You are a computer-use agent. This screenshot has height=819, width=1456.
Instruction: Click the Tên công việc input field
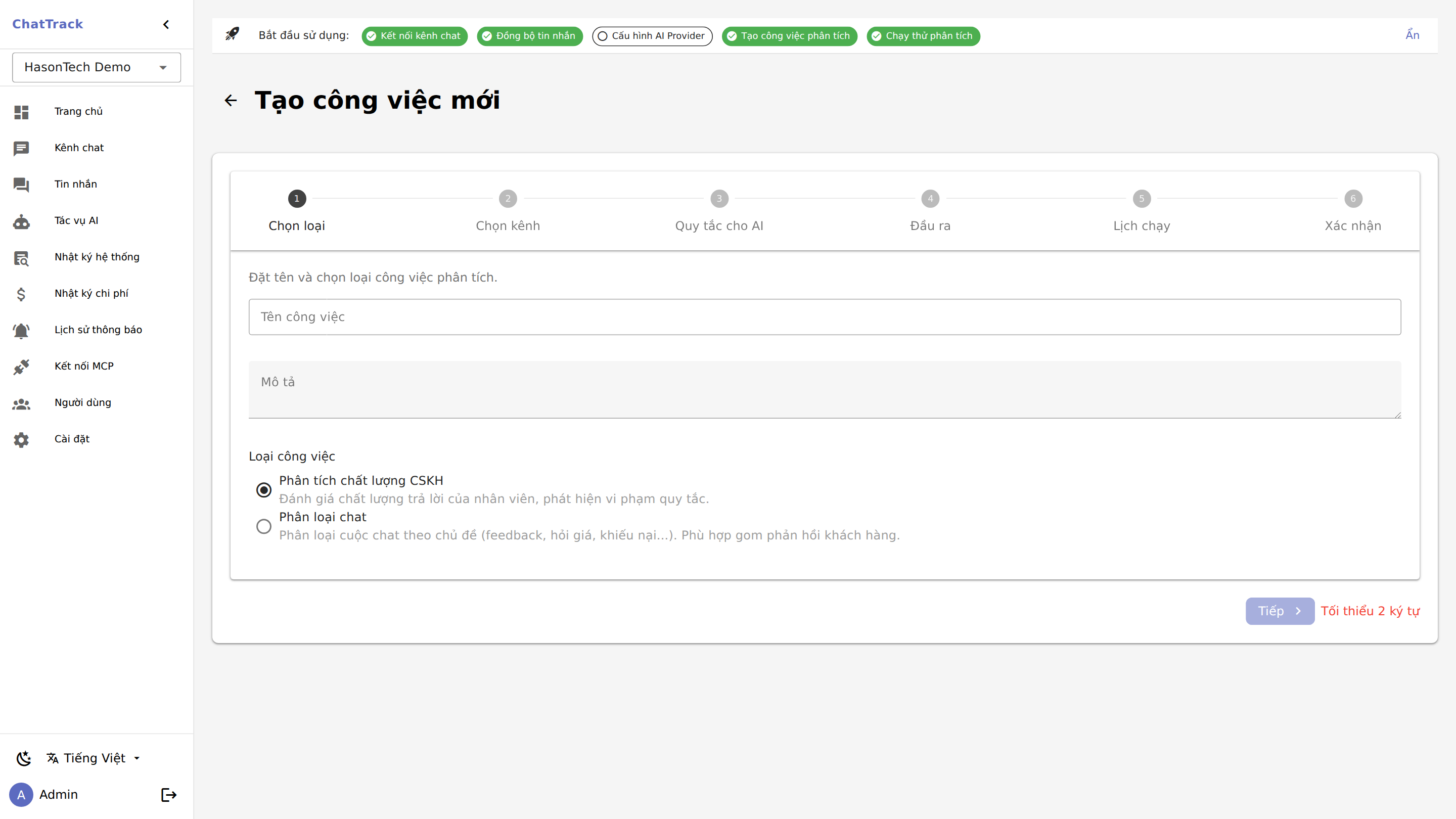point(824,317)
